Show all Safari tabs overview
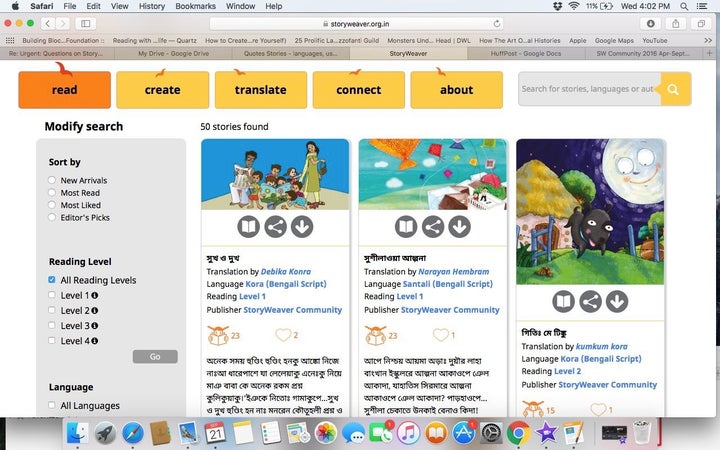This screenshot has width=720, height=450. point(701,23)
